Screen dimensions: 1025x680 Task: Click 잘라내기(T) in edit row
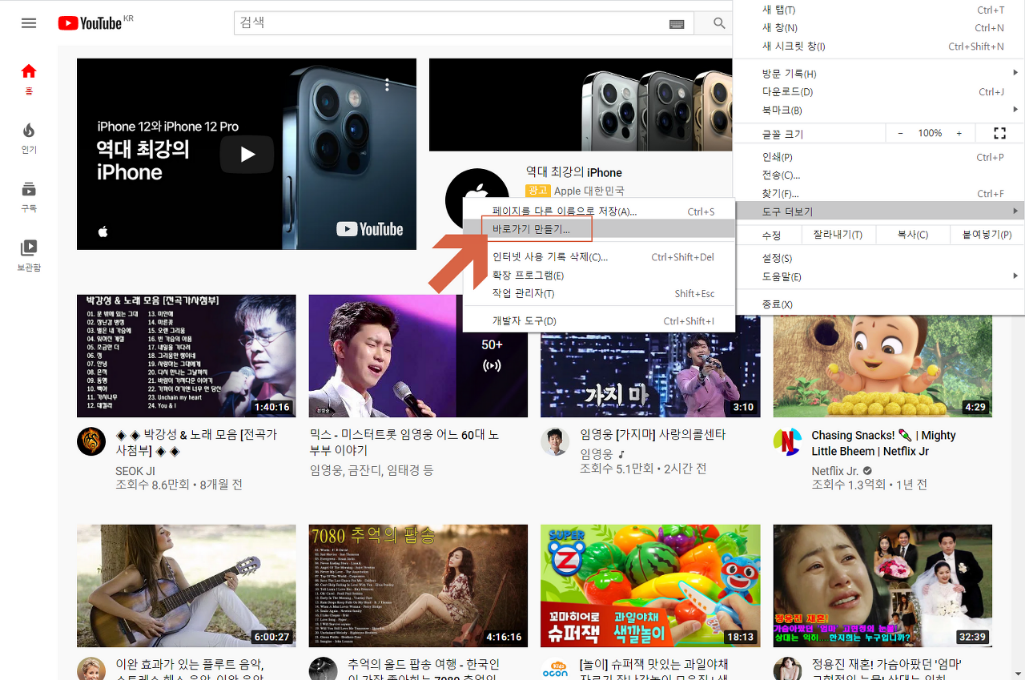[x=837, y=235]
